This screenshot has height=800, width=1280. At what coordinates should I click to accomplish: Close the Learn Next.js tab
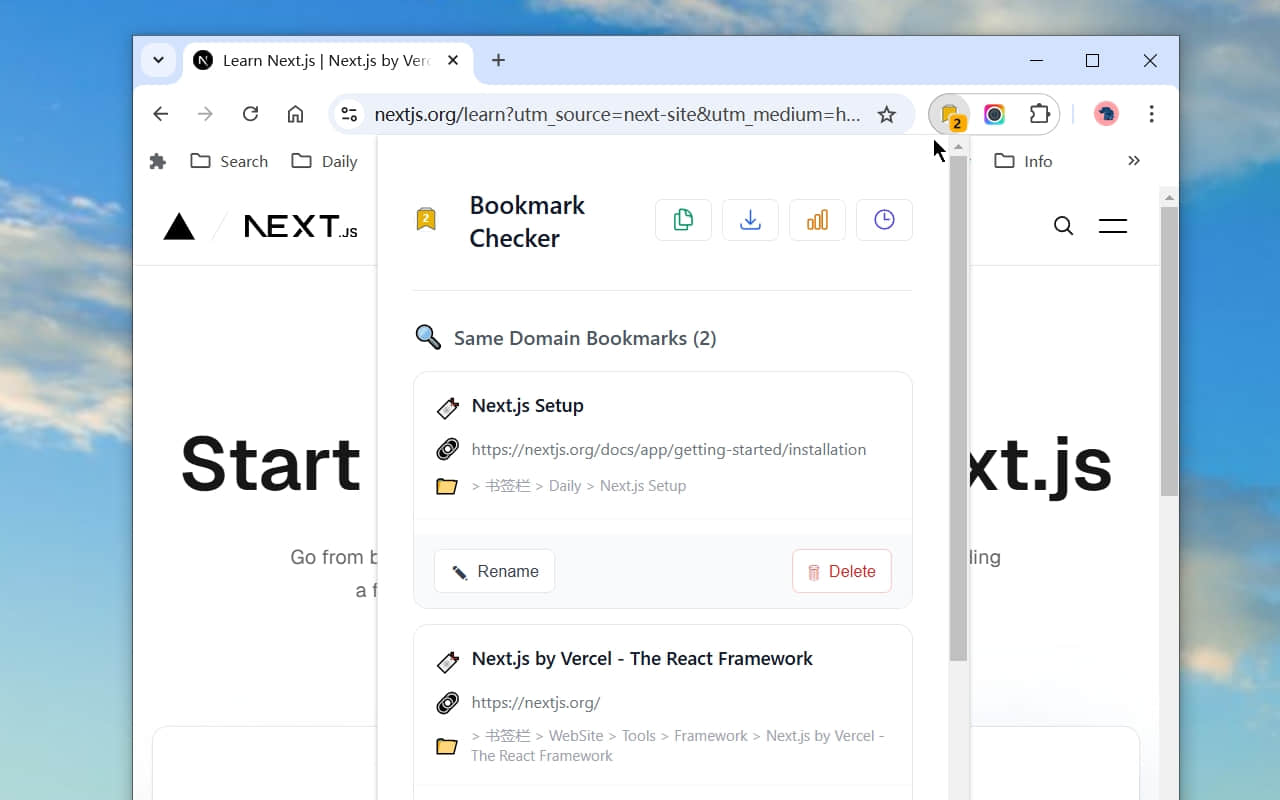453,60
